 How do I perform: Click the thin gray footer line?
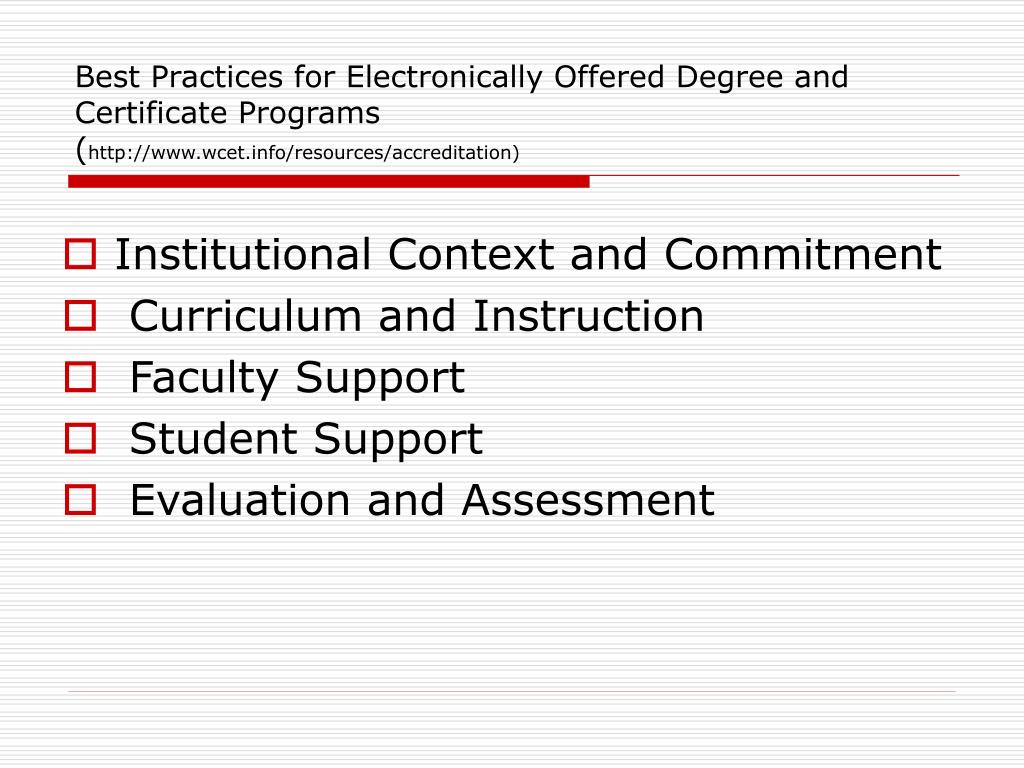[512, 691]
